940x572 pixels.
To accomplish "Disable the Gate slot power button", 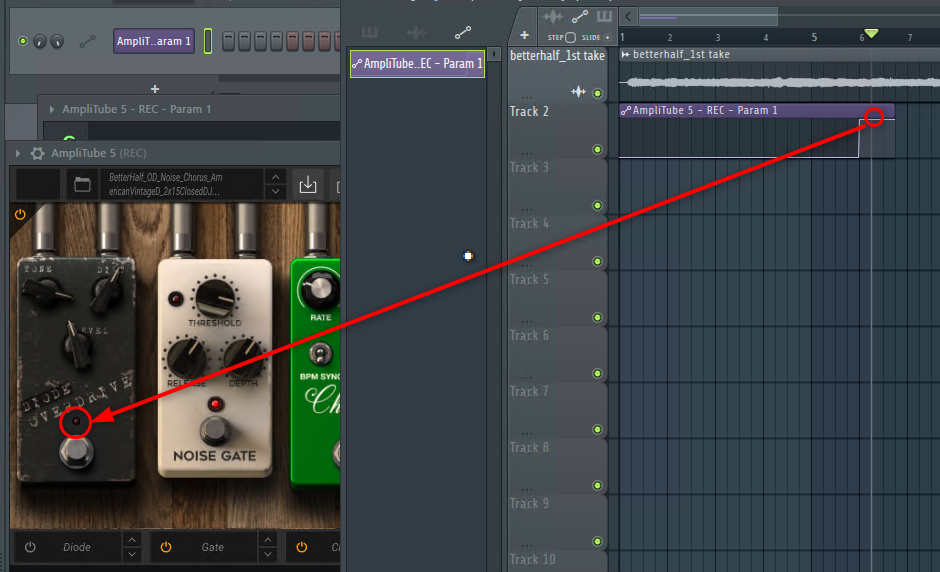I will (x=166, y=547).
